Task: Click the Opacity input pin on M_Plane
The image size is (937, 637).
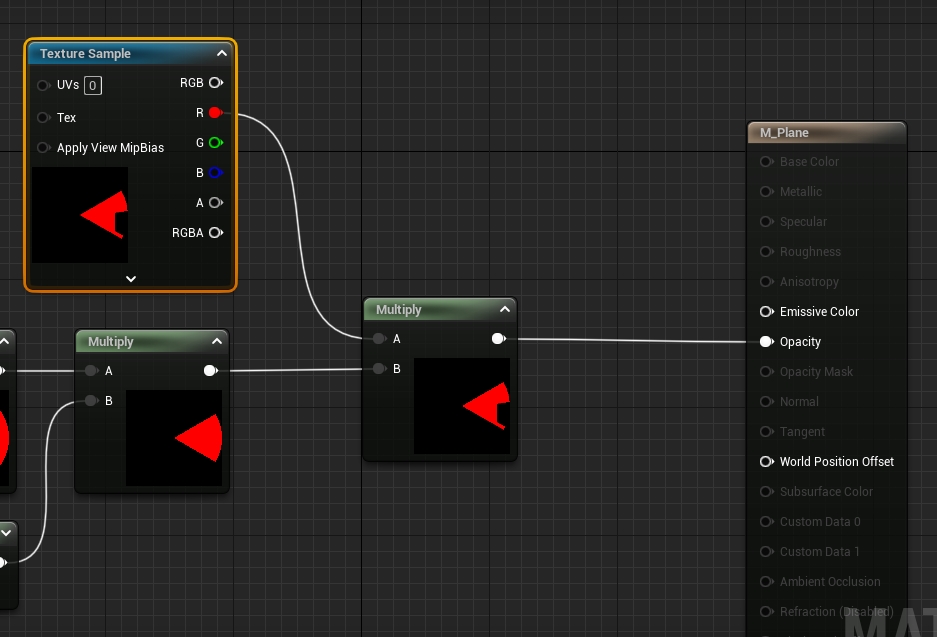Action: coord(766,342)
